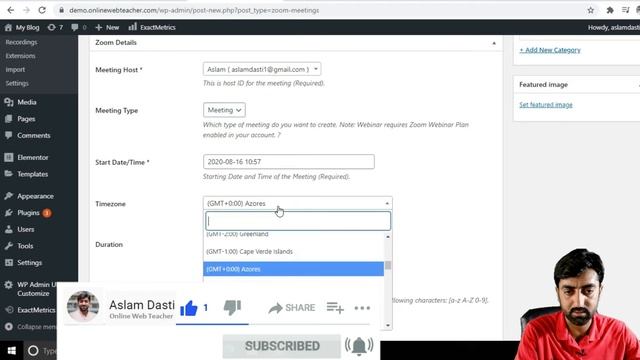Image resolution: width=640 pixels, height=360 pixels.
Task: Click timezone list scroll down arrow
Action: pos(388,325)
